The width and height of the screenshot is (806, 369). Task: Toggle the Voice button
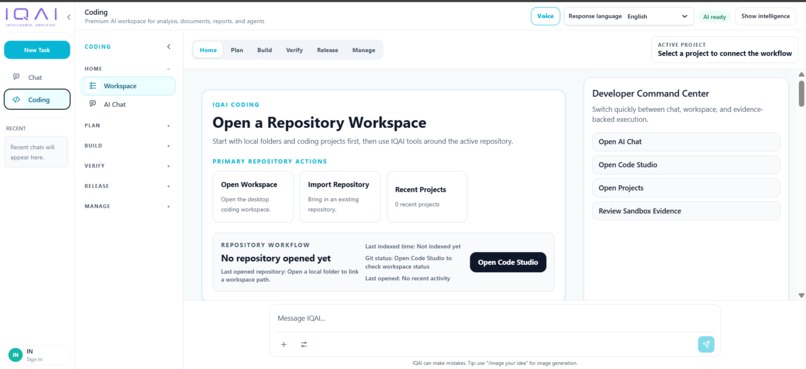545,16
